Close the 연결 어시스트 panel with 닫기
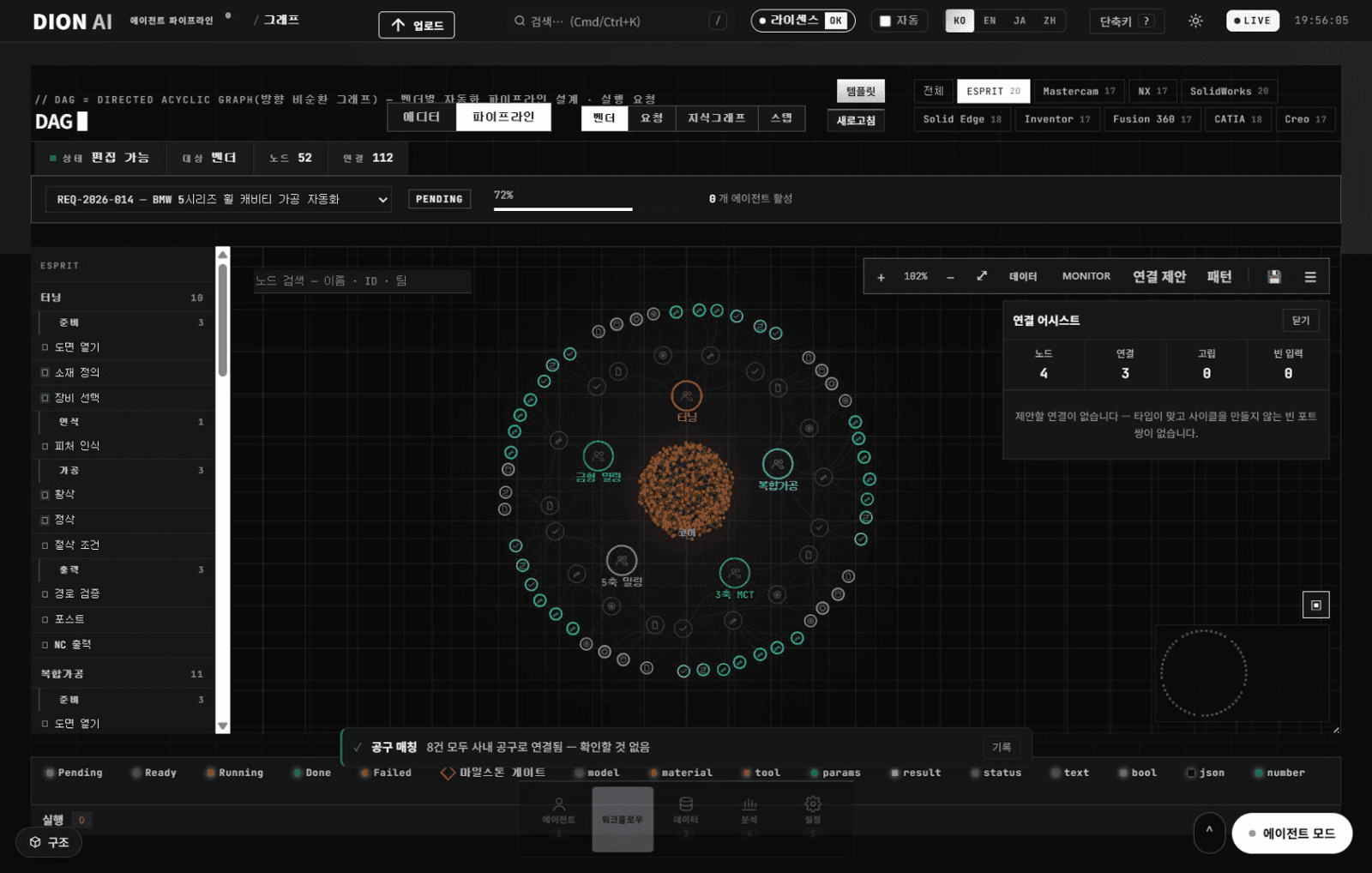 (1301, 321)
